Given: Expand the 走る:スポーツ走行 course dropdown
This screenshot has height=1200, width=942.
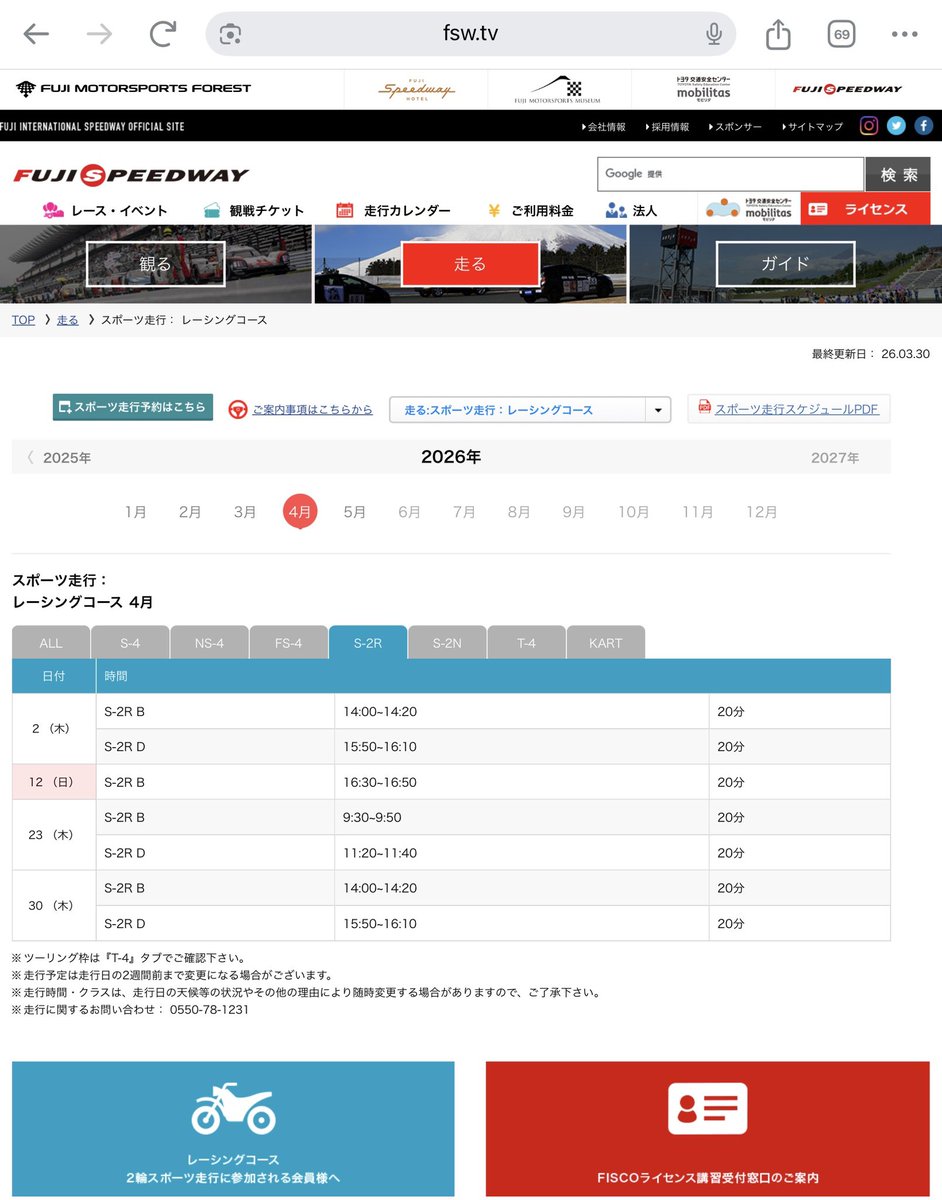Looking at the screenshot, I should 530,410.
